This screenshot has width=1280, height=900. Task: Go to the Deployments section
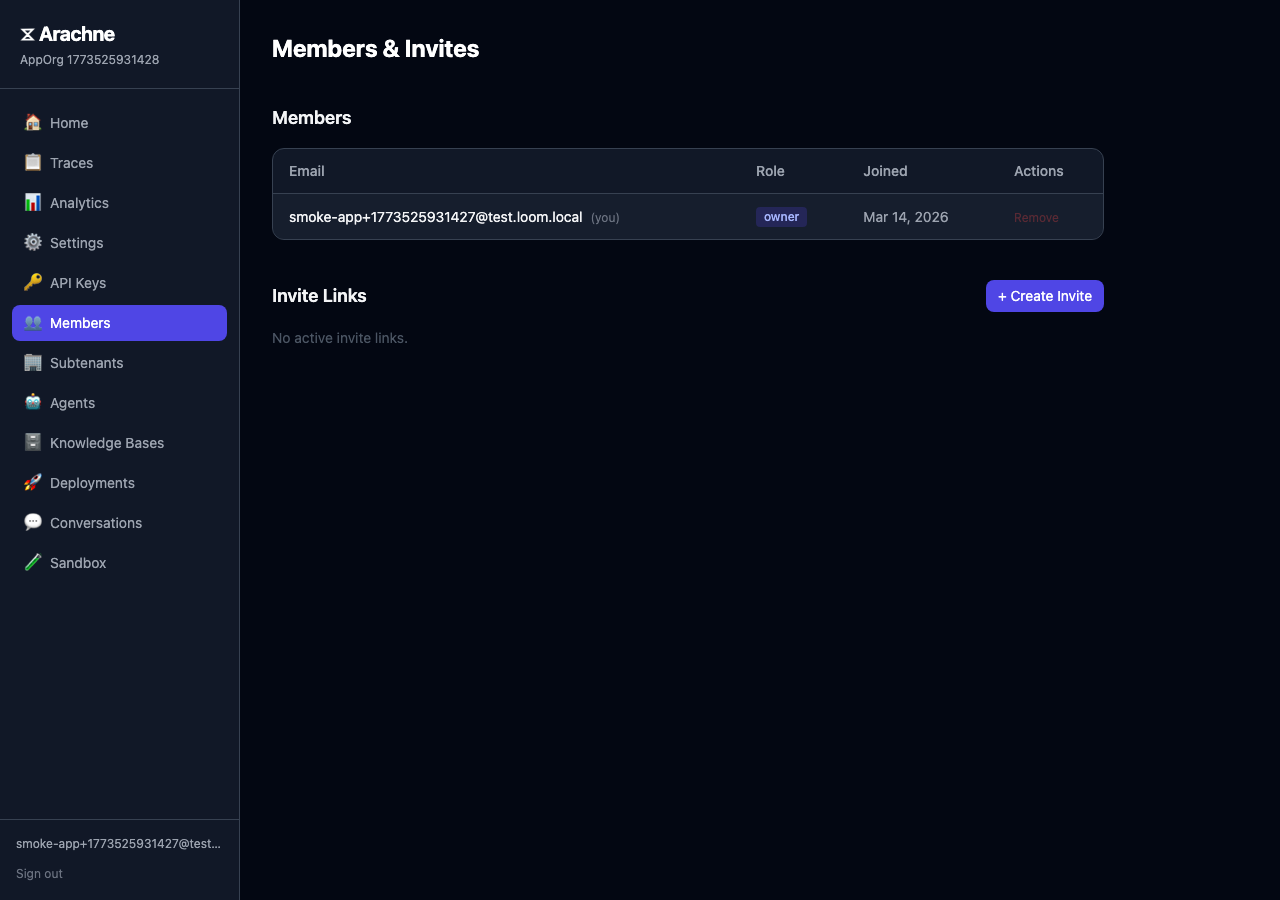click(92, 483)
